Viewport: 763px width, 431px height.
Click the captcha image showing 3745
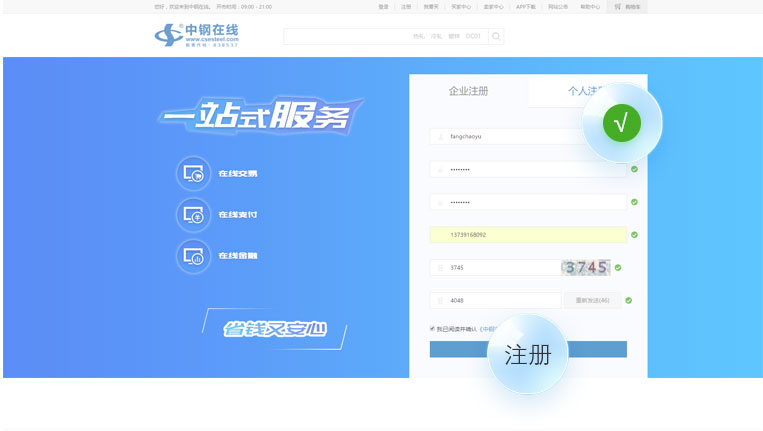click(586, 267)
